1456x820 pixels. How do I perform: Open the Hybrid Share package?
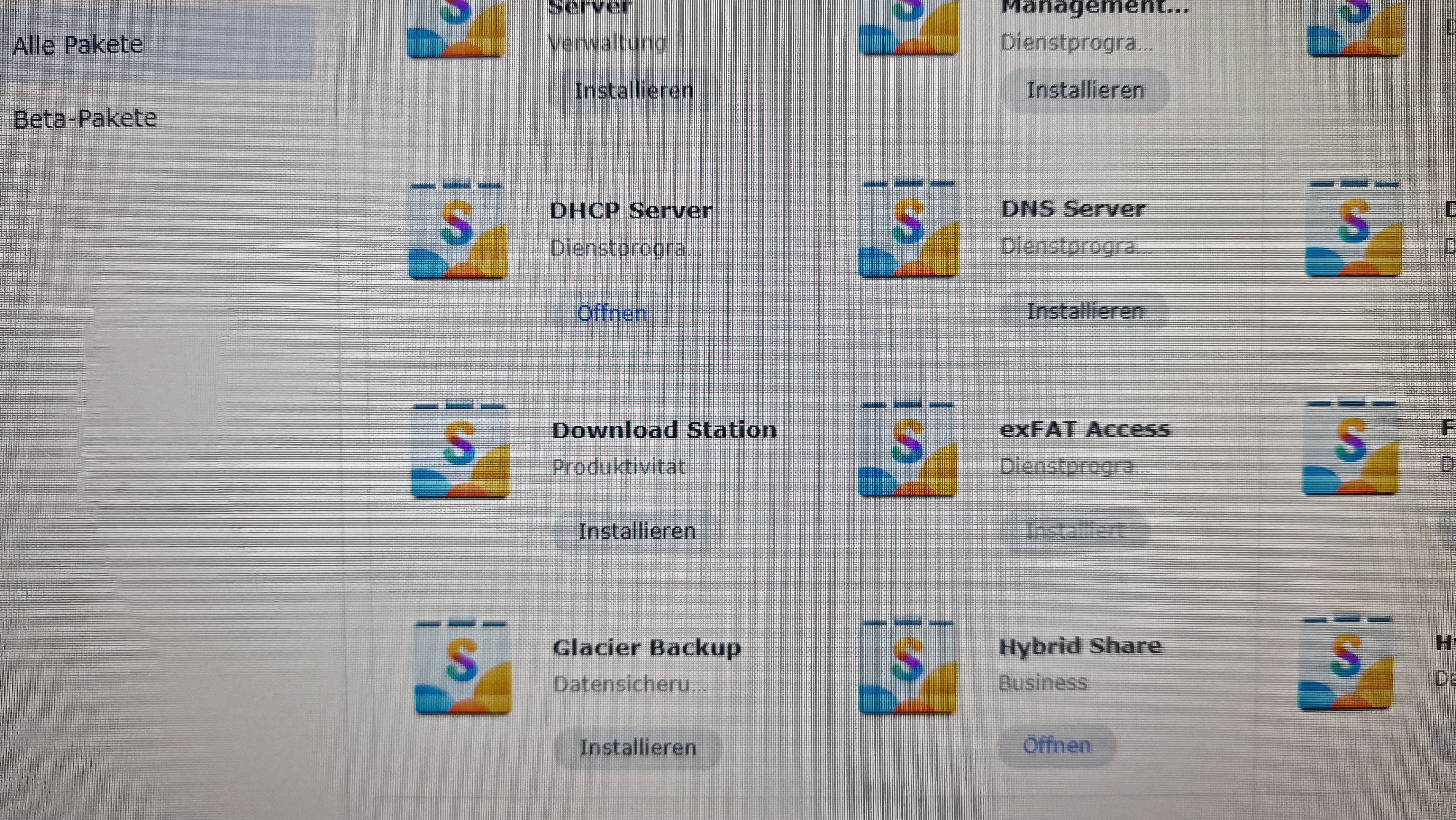[x=1056, y=745]
